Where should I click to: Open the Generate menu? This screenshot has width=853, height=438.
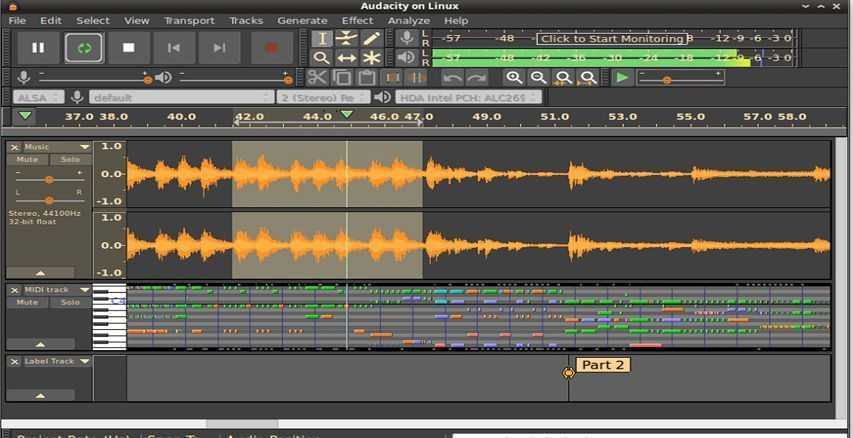(302, 21)
